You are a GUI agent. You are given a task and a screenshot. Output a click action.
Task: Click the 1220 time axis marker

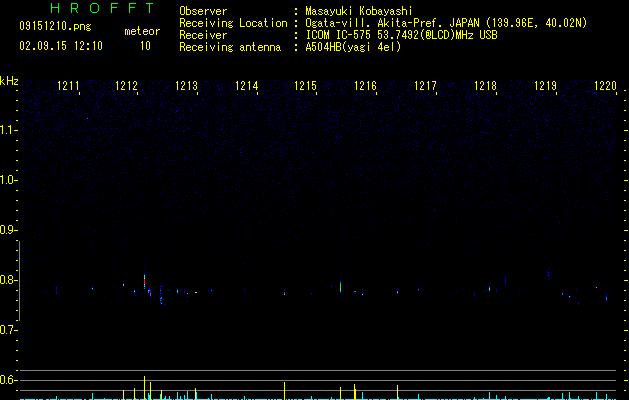pyautogui.click(x=605, y=86)
